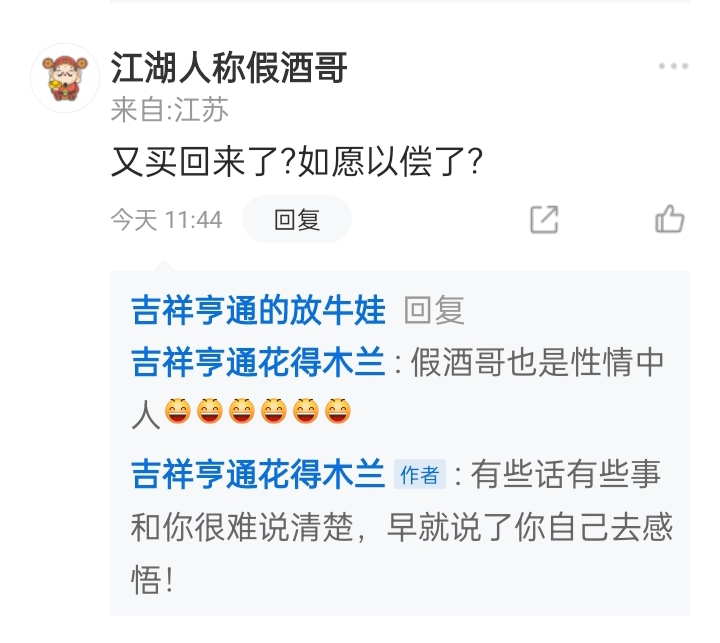720x643 pixels.
Task: Tap the pointer notch atop reply panel
Action: coord(163,266)
